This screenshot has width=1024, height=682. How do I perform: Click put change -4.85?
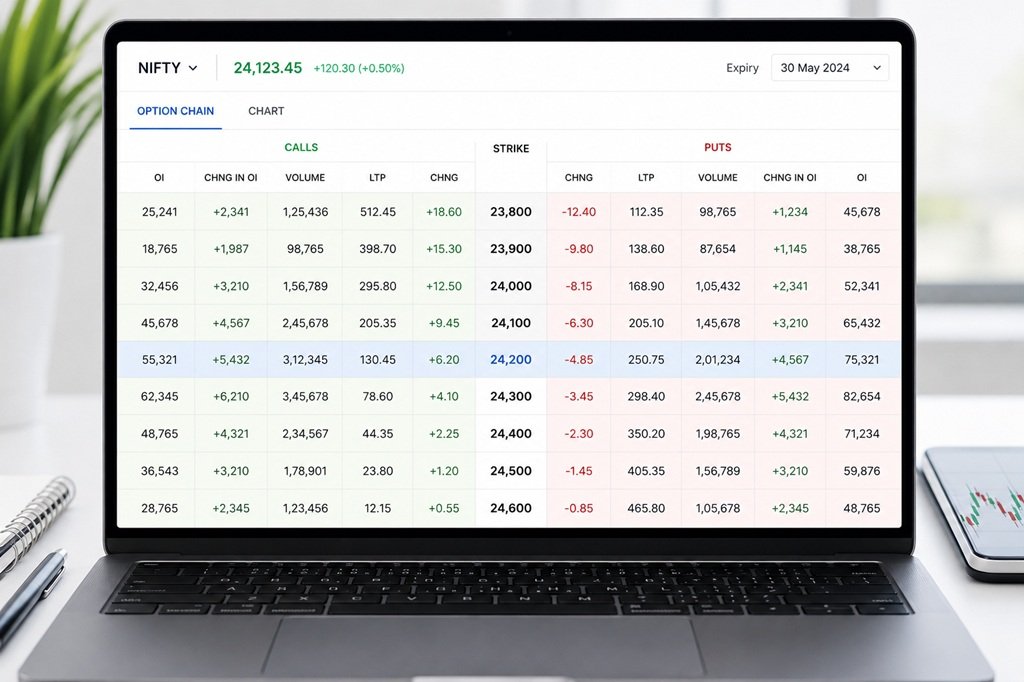(x=579, y=359)
